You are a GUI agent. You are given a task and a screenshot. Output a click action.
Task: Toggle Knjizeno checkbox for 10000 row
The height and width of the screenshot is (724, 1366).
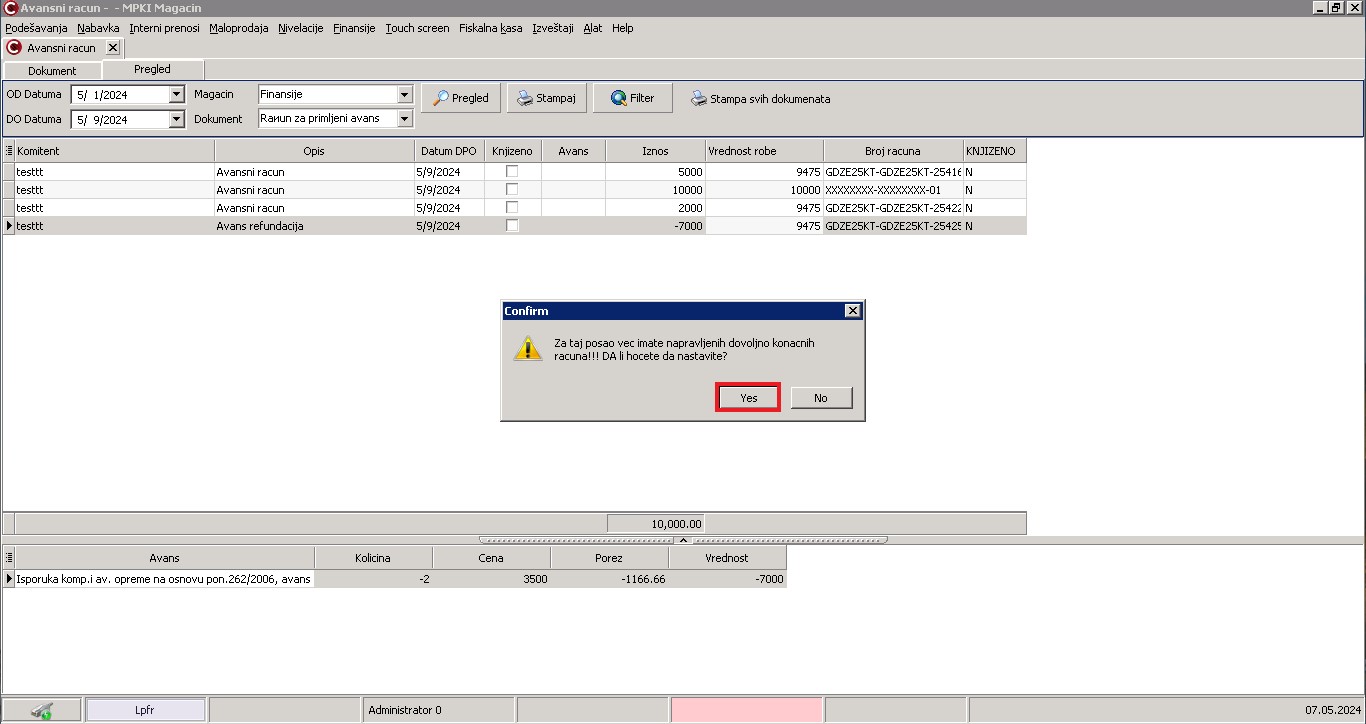pos(512,189)
